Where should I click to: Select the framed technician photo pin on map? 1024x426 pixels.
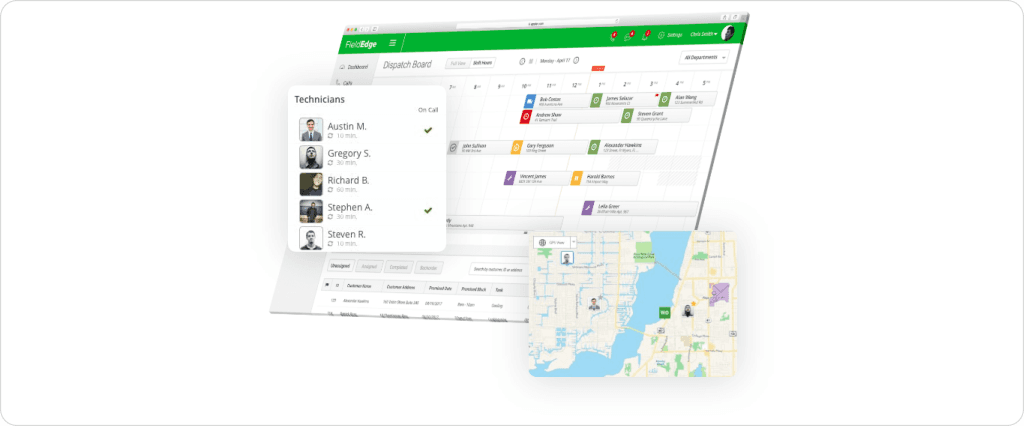point(567,258)
